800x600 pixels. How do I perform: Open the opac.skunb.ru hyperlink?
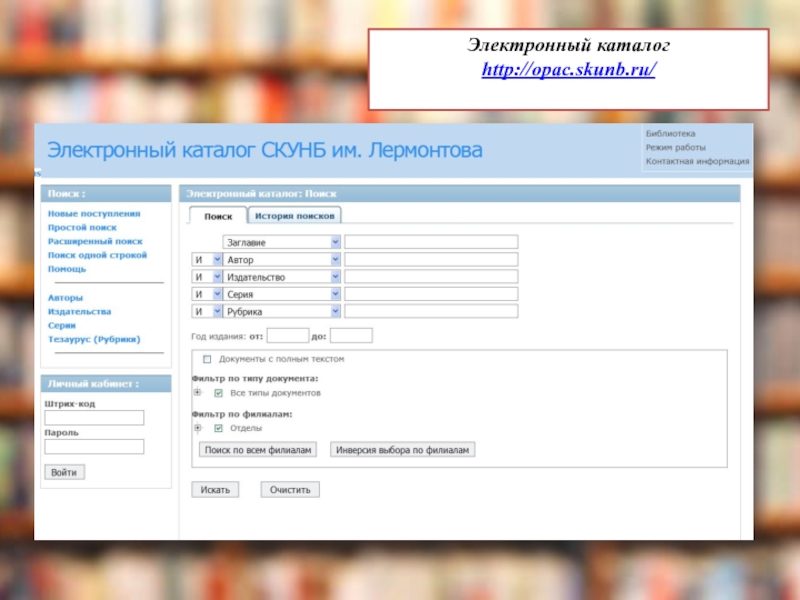568,72
